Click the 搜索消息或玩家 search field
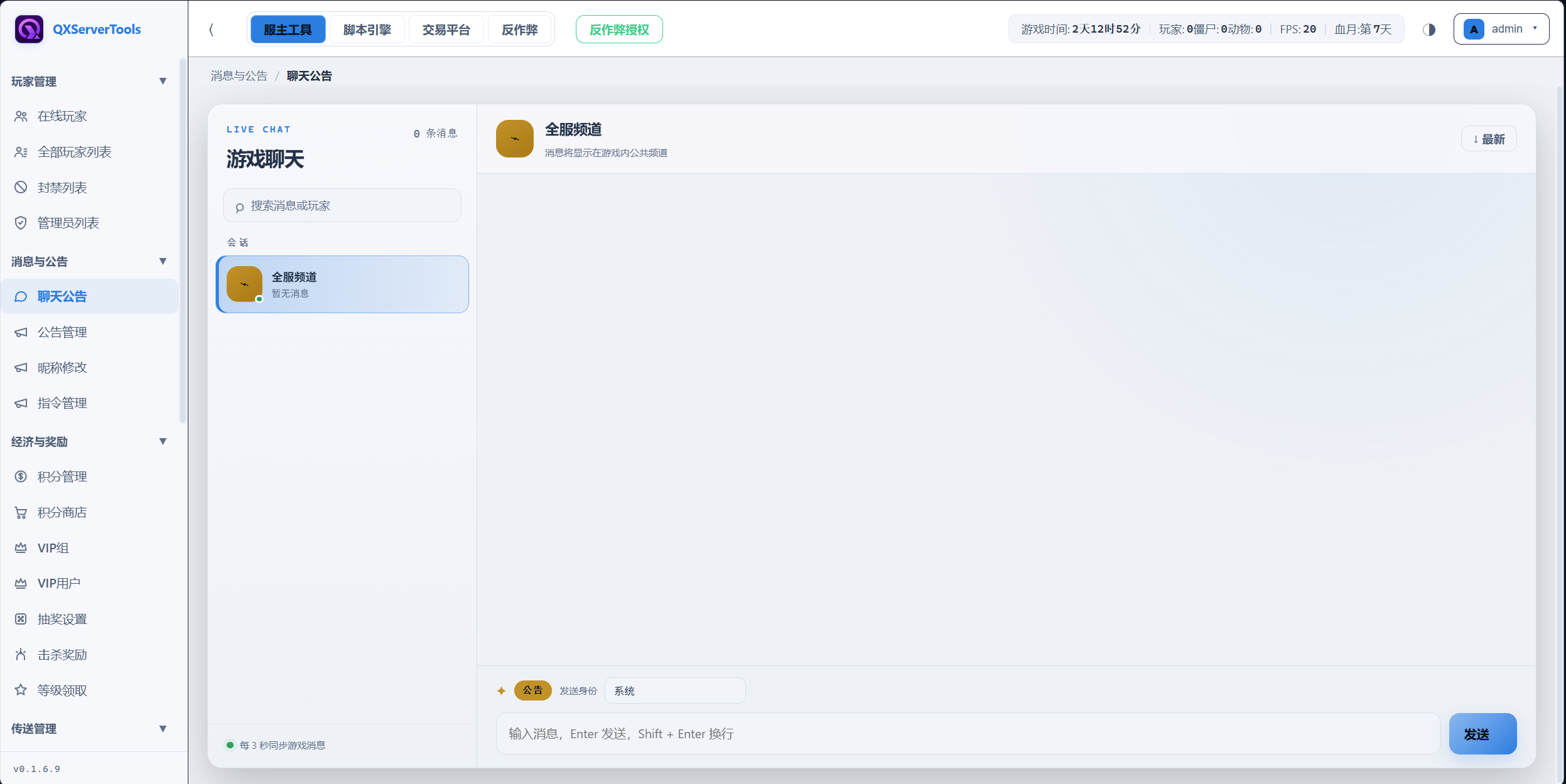Image resolution: width=1566 pixels, height=784 pixels. [342, 205]
